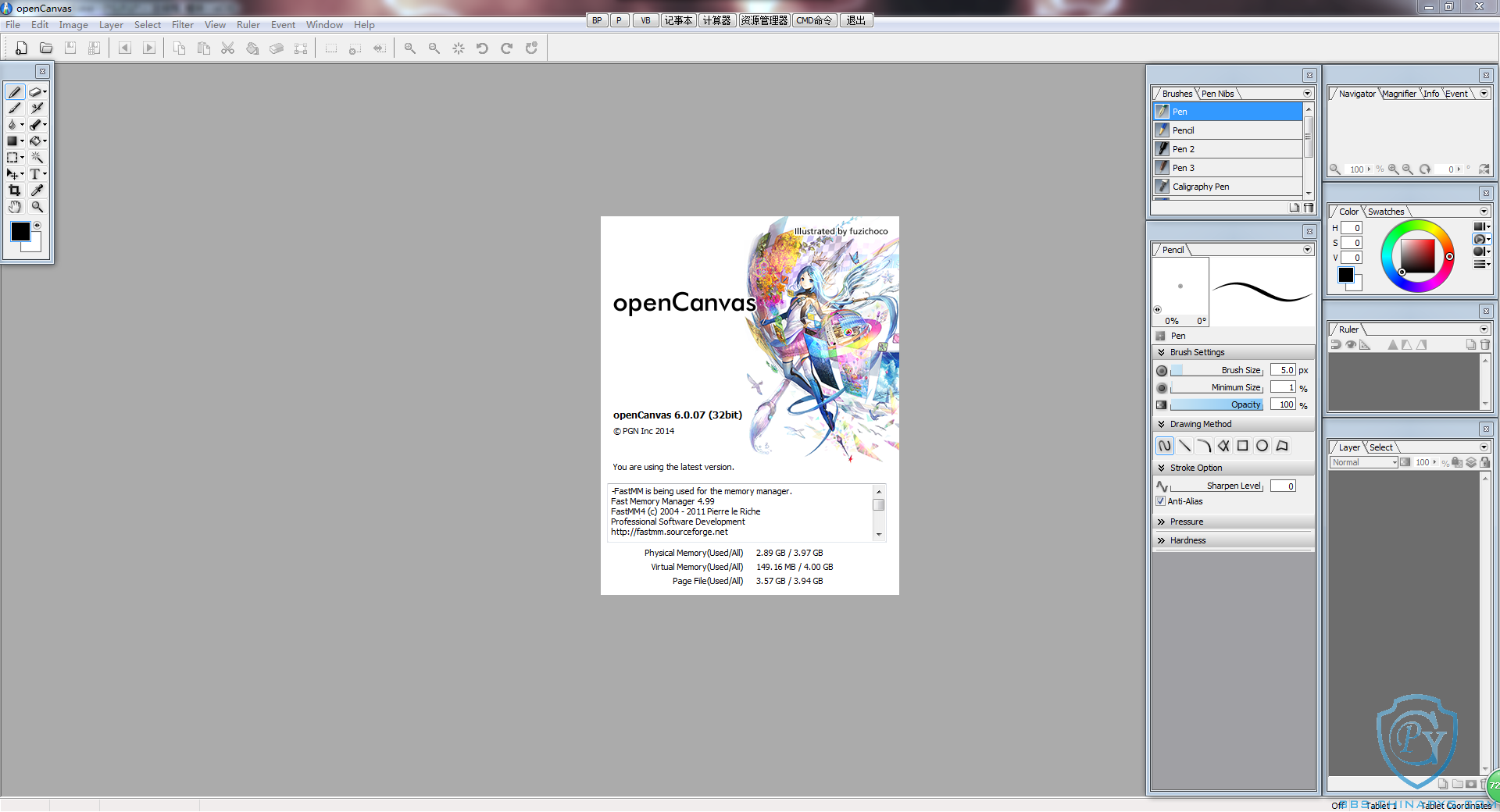Switch to the Pen Nibs tab
The width and height of the screenshot is (1500, 812).
tap(1217, 94)
